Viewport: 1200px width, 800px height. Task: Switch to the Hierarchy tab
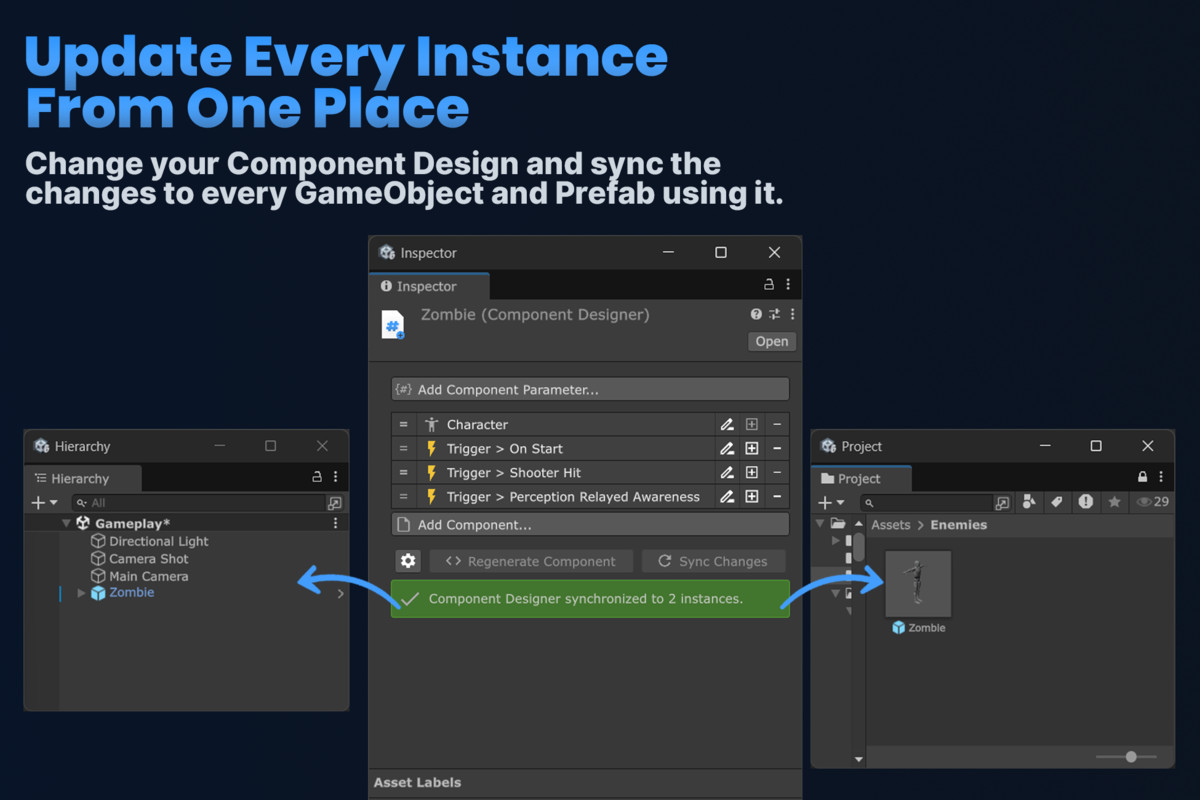point(82,478)
